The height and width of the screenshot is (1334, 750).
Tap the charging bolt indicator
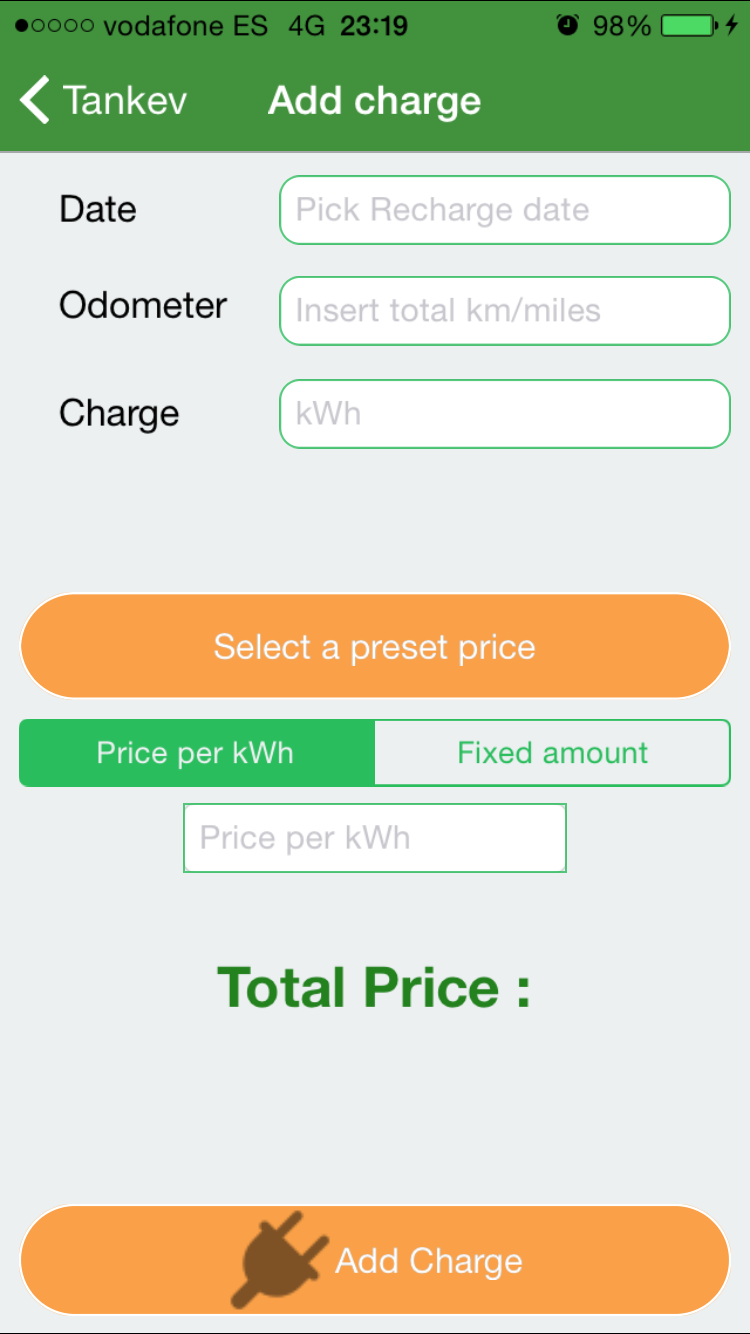[x=732, y=25]
